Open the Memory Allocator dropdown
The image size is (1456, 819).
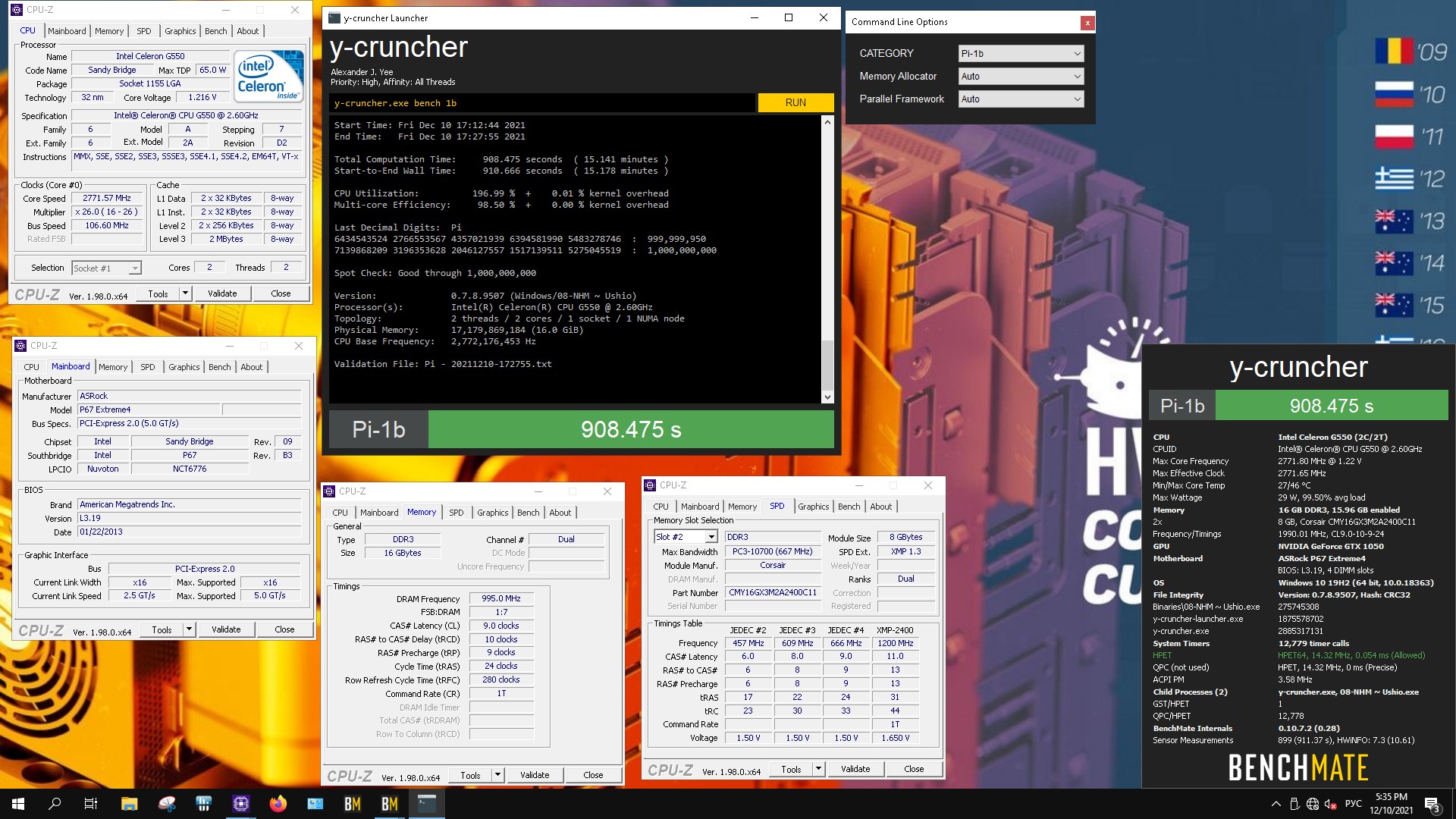coord(1021,77)
